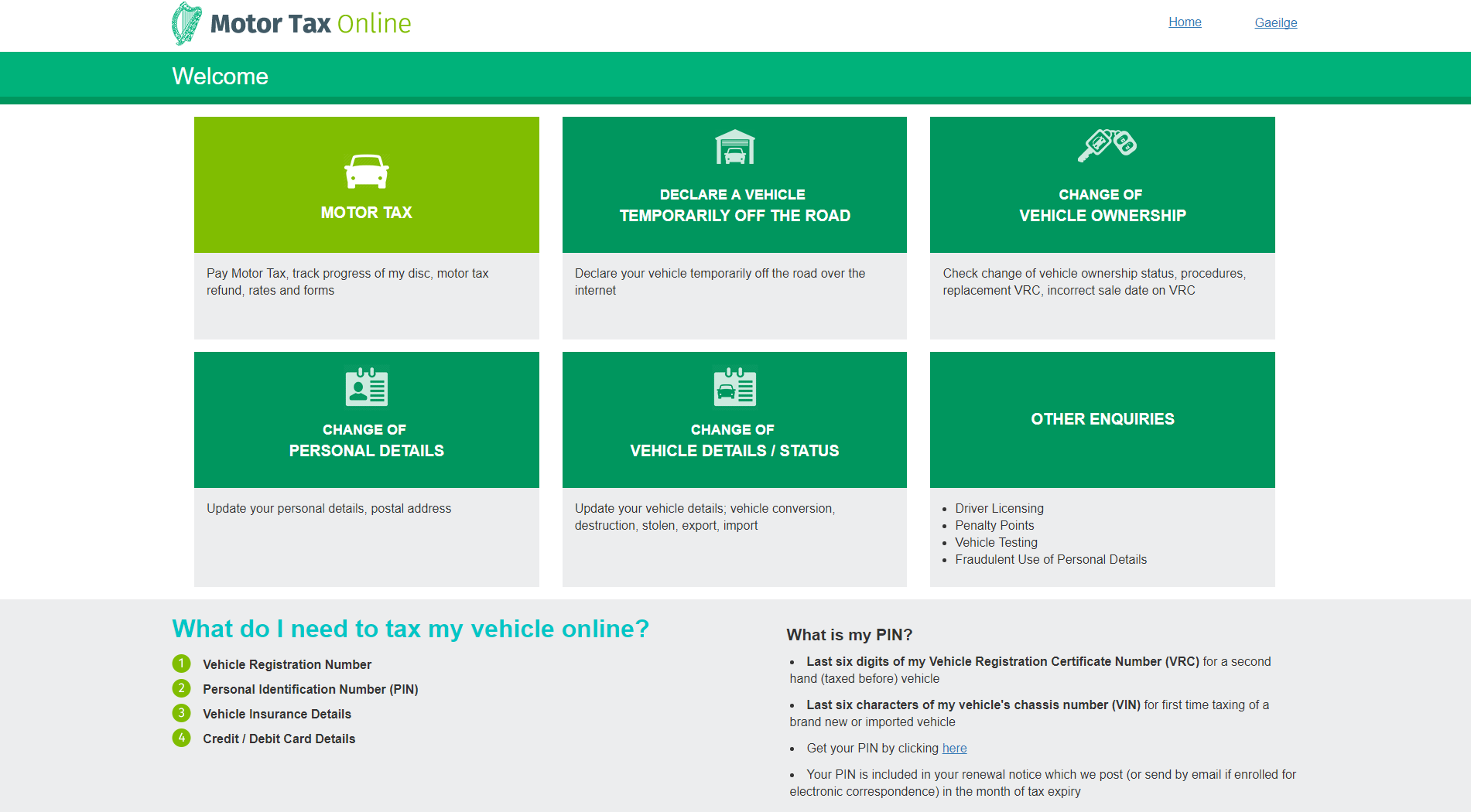Image resolution: width=1471 pixels, height=812 pixels.
Task: Click the green number 4 bullet
Action: [181, 738]
